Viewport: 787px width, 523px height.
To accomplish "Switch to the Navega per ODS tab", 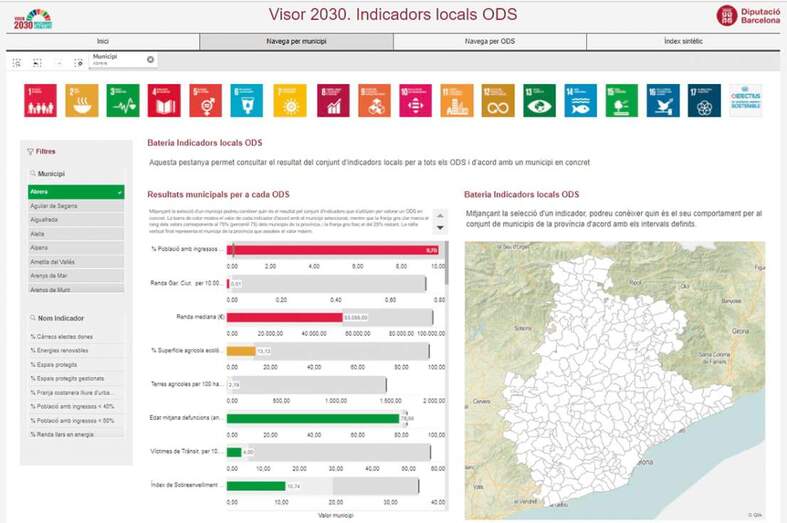I will 489,42.
